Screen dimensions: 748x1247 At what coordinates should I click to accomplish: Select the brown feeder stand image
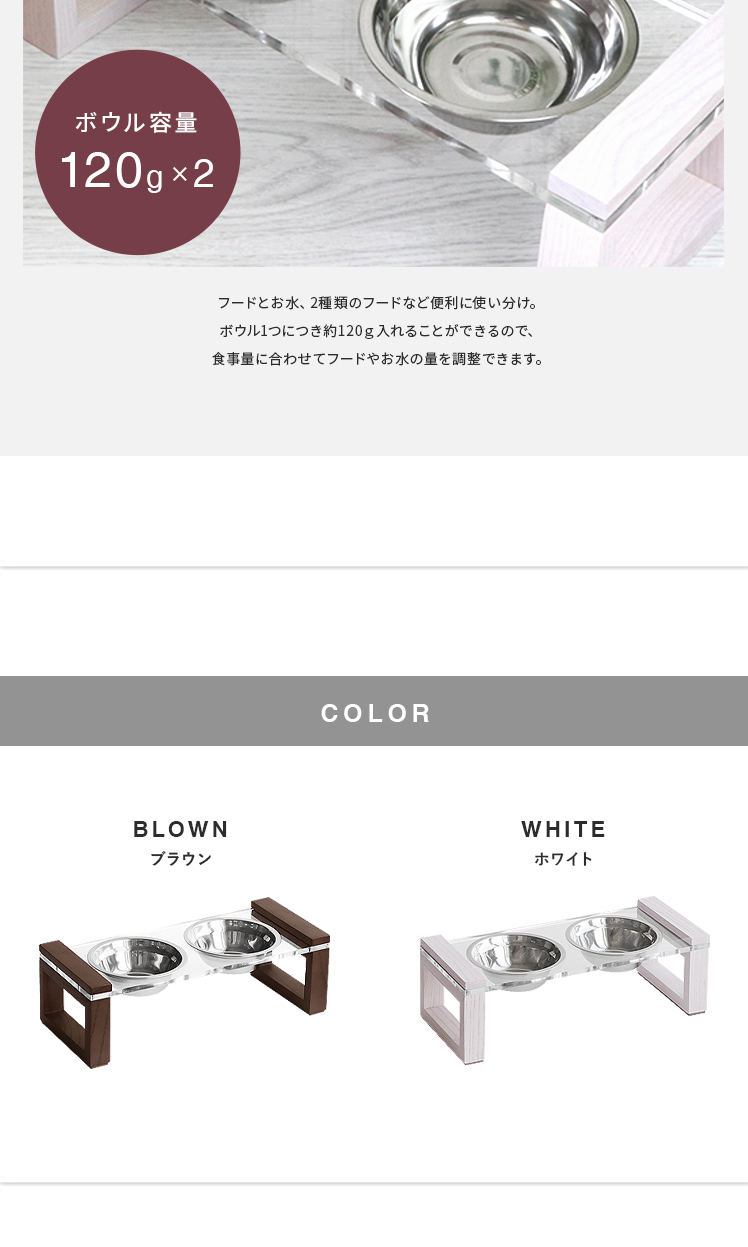(x=185, y=982)
